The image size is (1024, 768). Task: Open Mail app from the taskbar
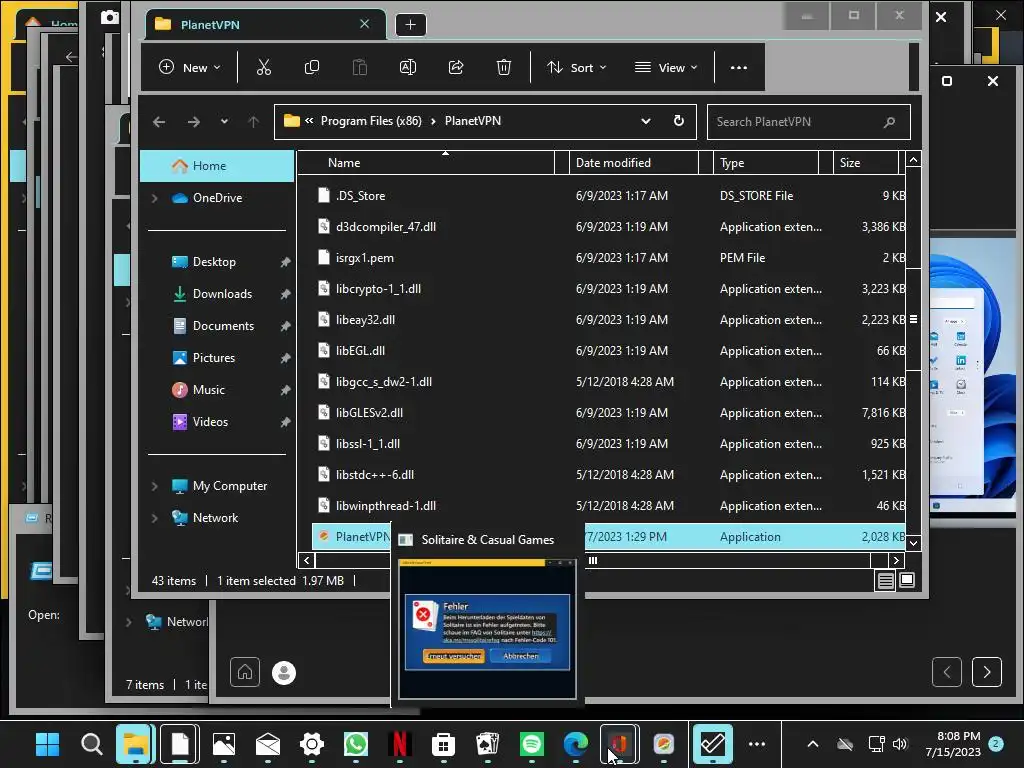pos(268,744)
